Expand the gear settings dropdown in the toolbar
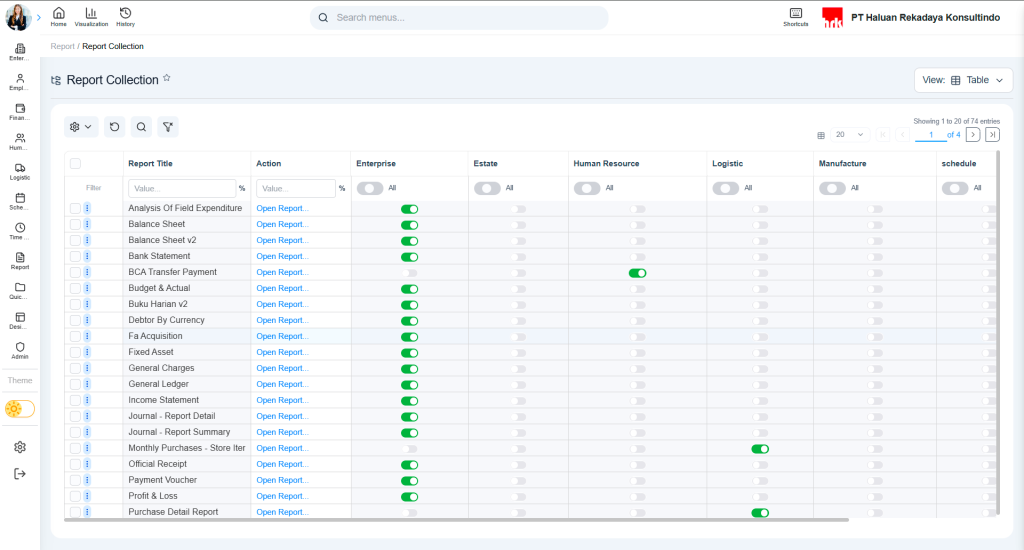The height and width of the screenshot is (550, 1024). [x=82, y=127]
